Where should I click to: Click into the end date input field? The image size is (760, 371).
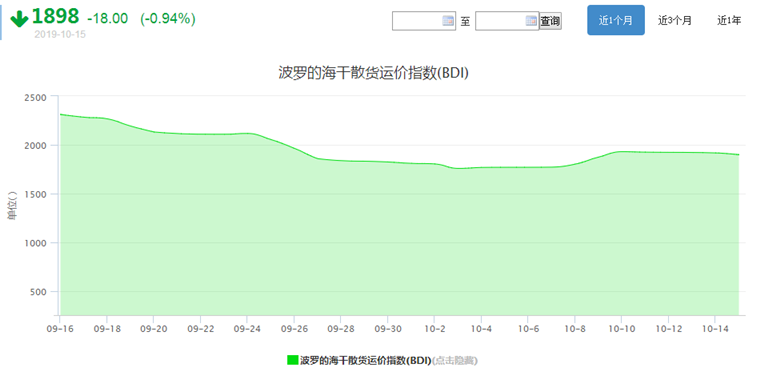[507, 21]
